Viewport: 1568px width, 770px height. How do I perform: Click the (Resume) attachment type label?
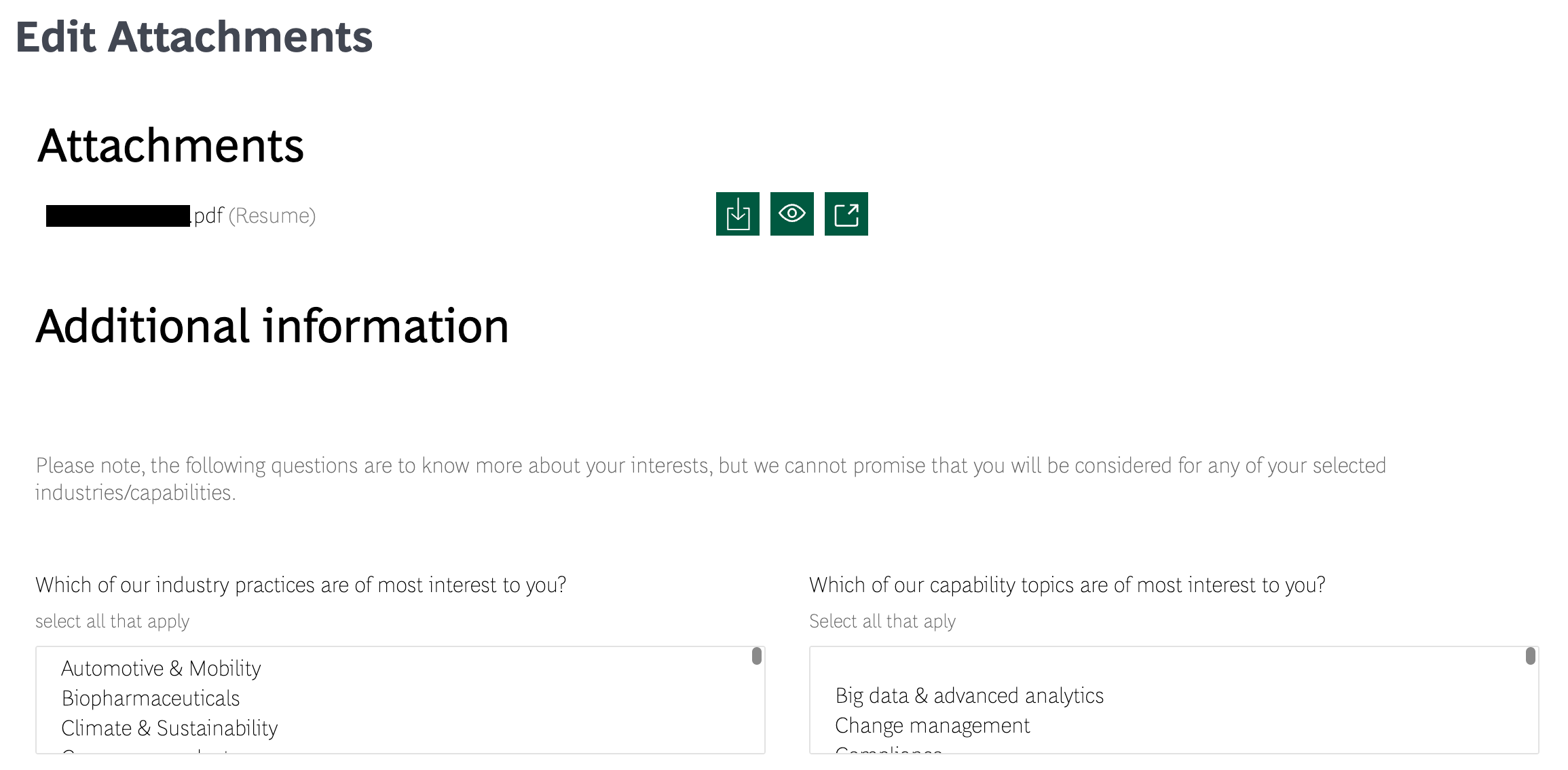tap(272, 216)
